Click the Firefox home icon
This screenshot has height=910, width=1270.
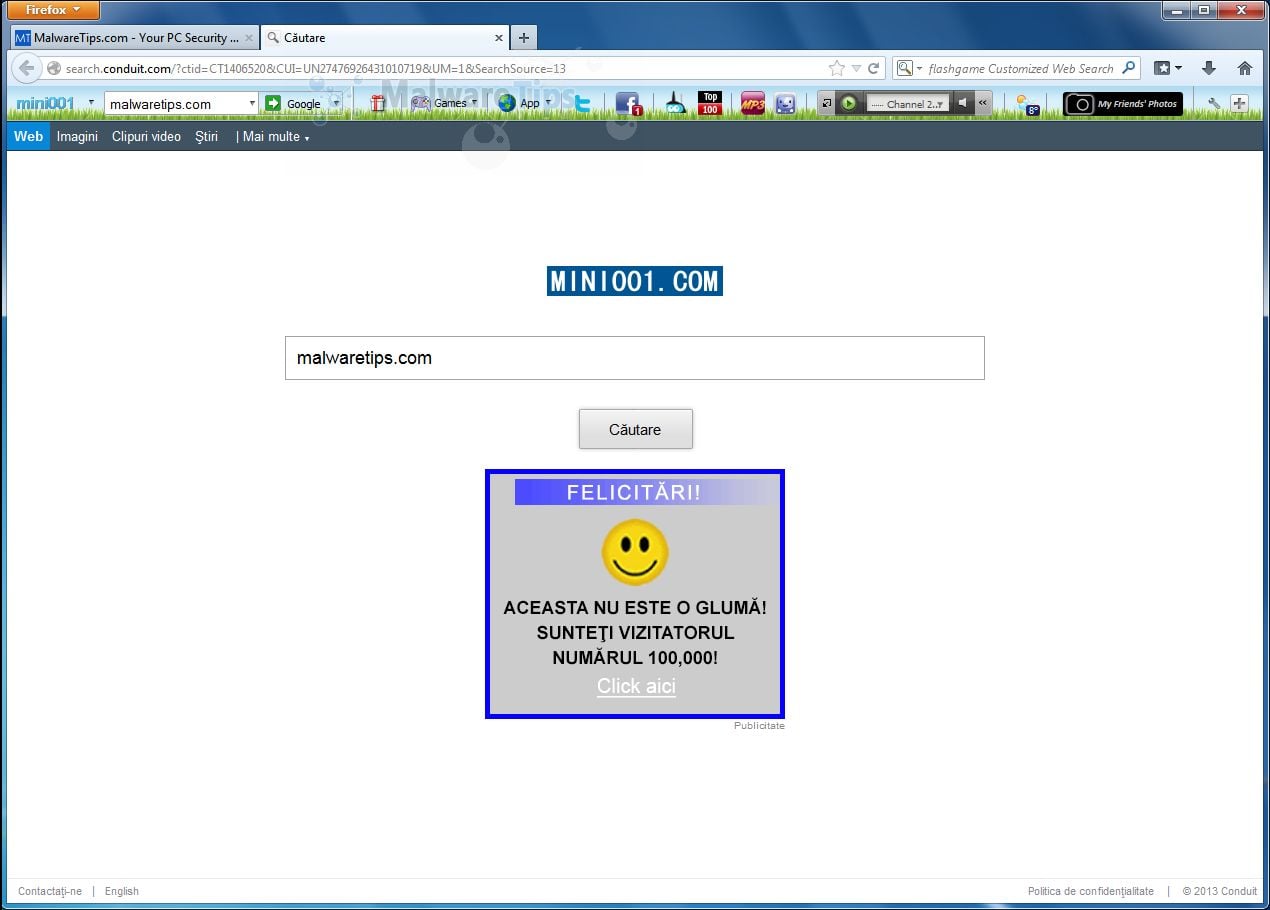(x=1245, y=68)
